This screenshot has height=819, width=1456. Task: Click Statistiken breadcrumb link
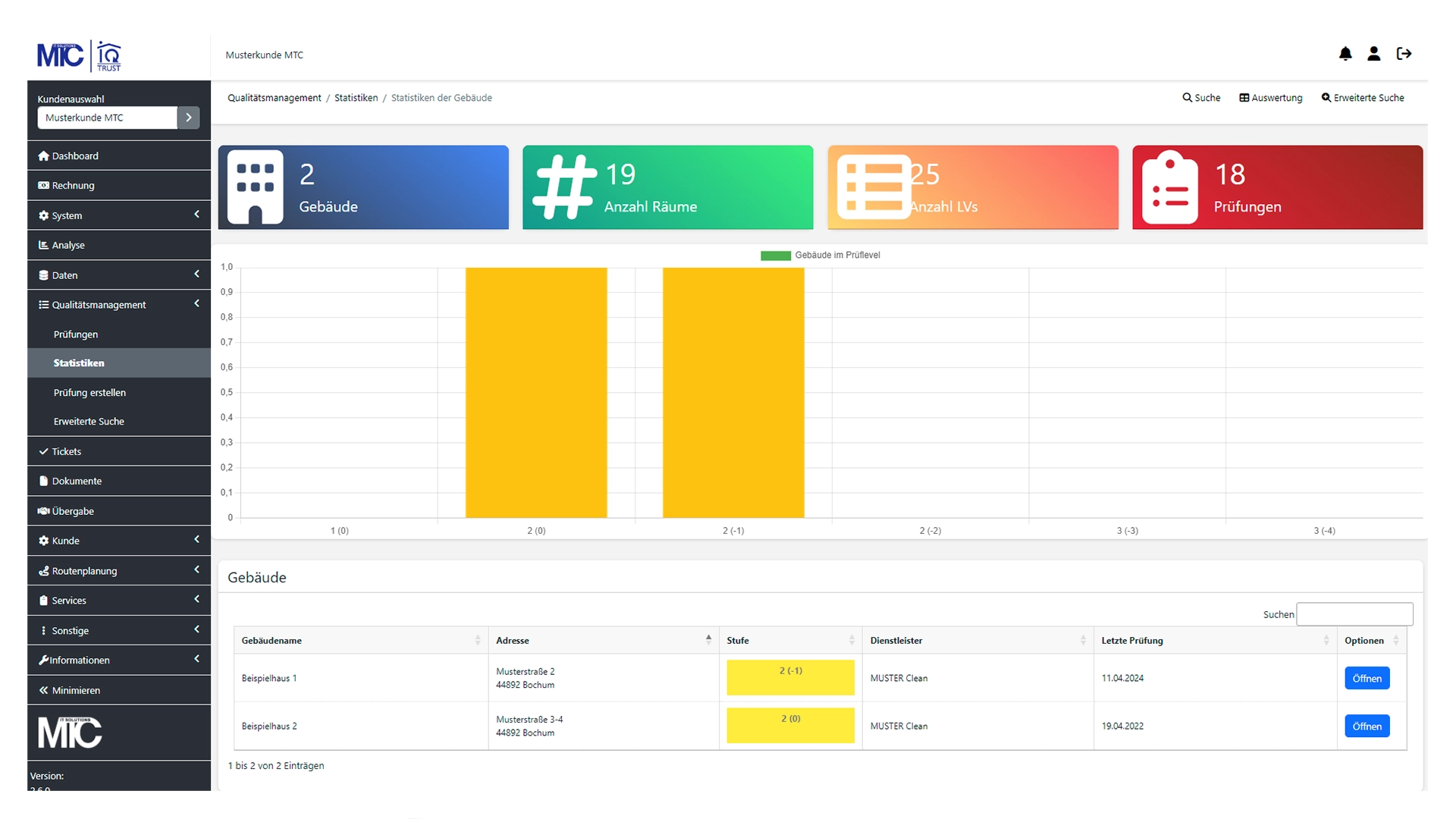click(x=356, y=98)
